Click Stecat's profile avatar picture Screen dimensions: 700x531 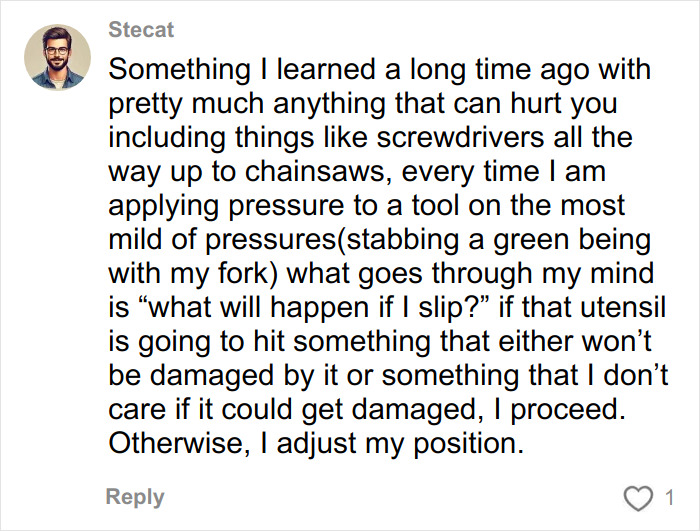point(51,57)
